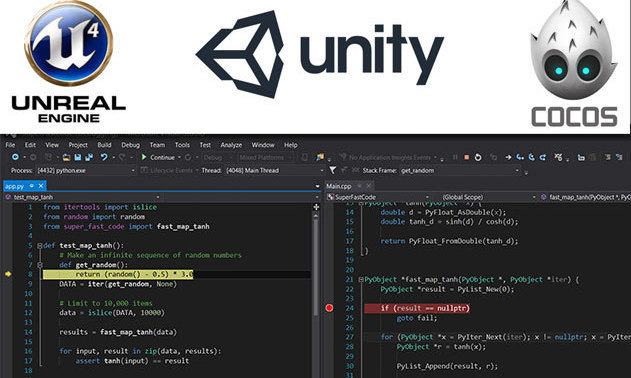The width and height of the screenshot is (631, 378).
Task: Open the Edit menu
Action: click(x=30, y=145)
